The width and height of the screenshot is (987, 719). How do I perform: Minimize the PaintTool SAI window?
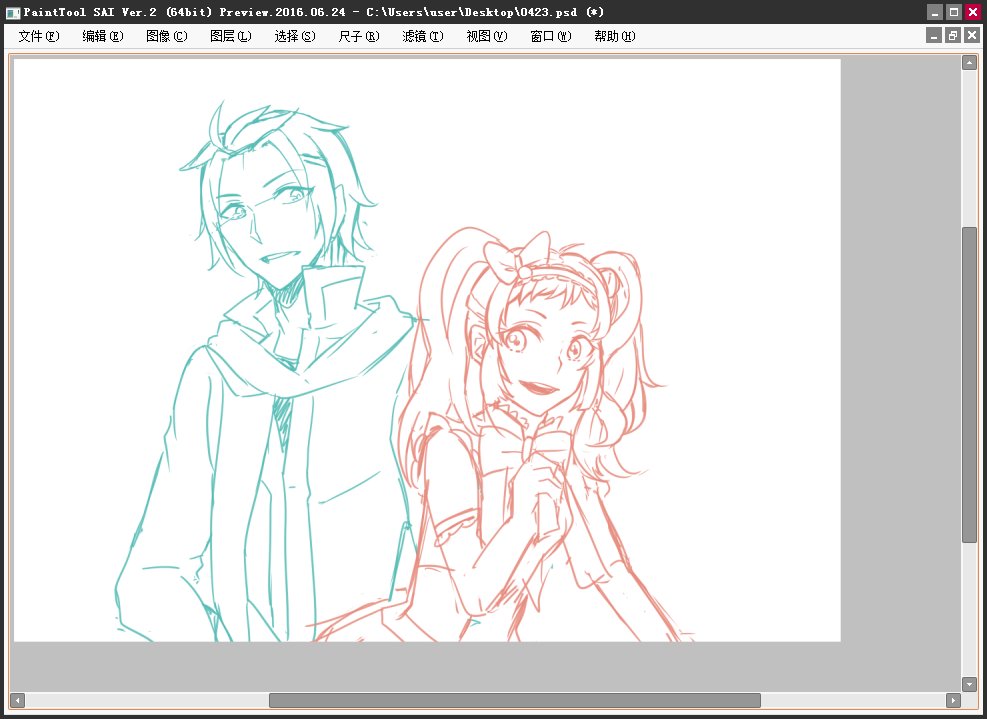935,12
